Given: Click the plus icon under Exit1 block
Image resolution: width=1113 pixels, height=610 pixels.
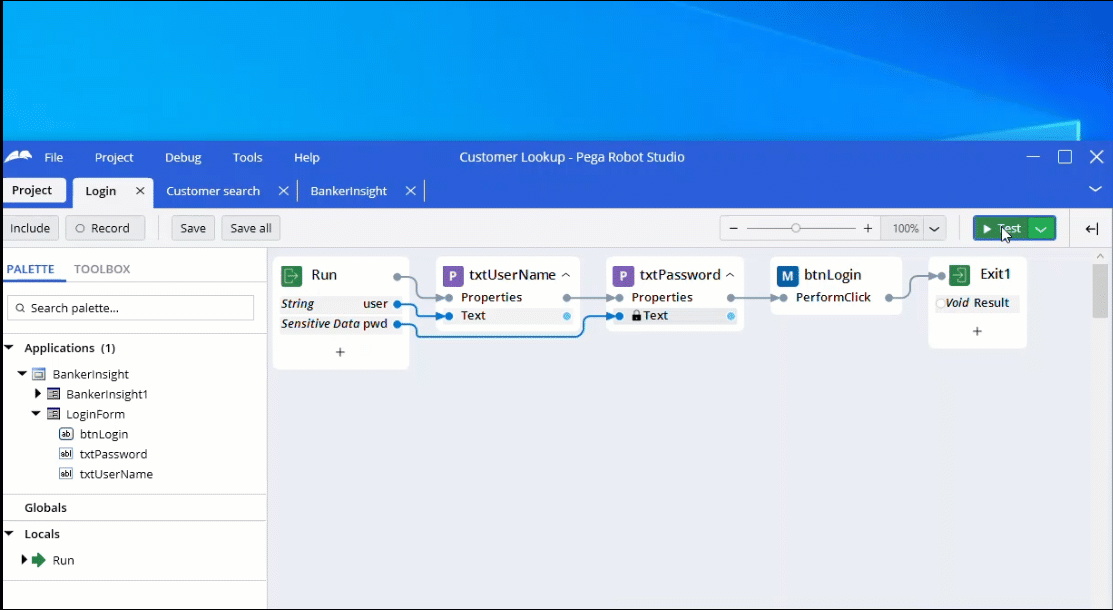Looking at the screenshot, I should (x=977, y=332).
